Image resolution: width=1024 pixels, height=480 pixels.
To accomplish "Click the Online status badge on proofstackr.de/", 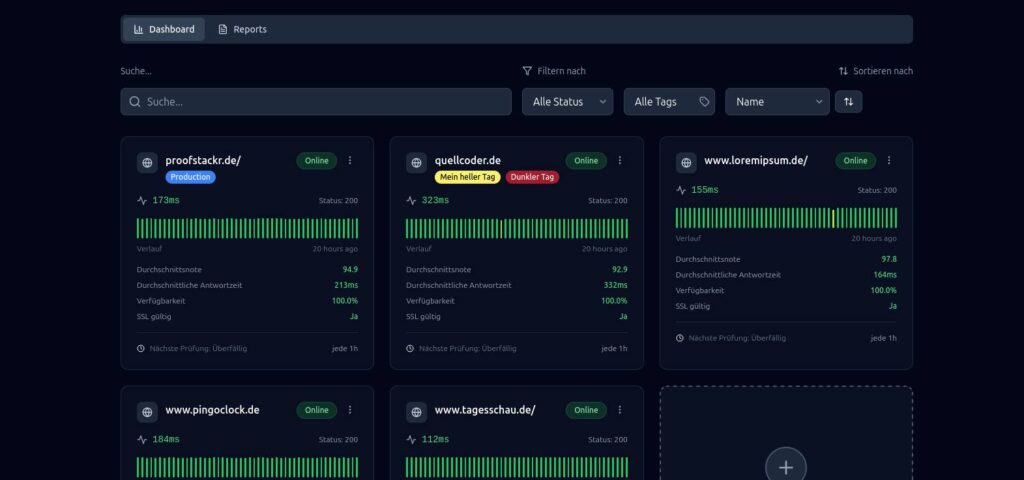I will pos(316,160).
